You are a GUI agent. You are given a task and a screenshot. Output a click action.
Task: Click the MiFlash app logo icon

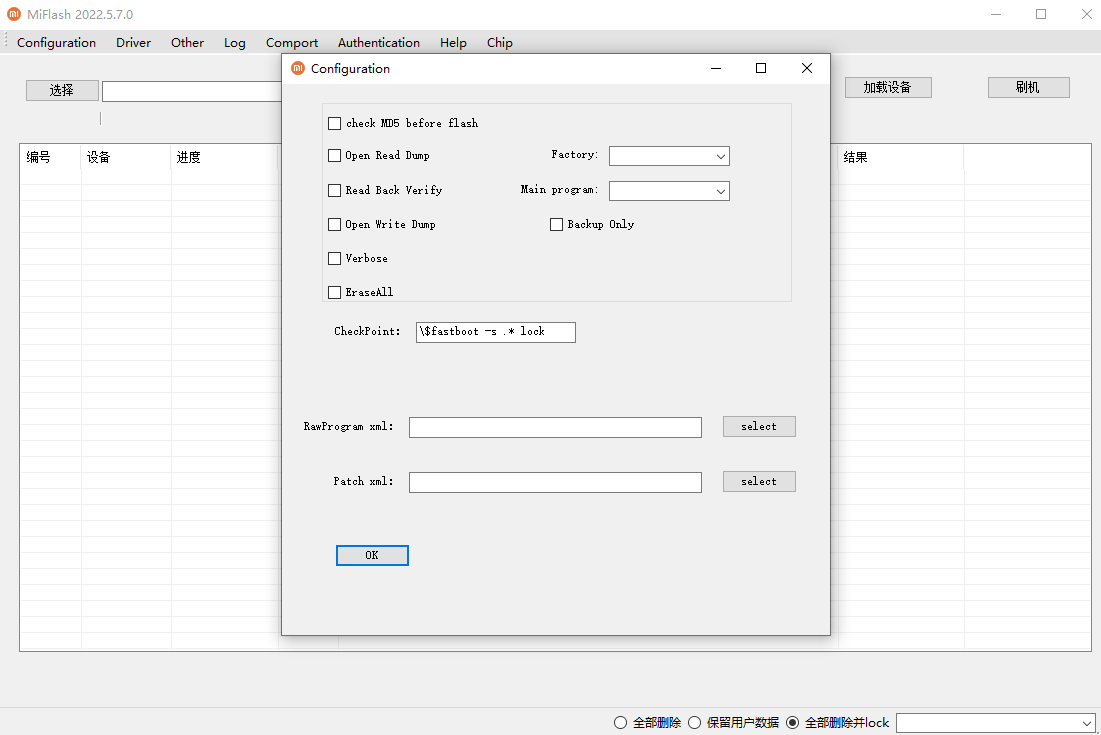click(x=13, y=15)
